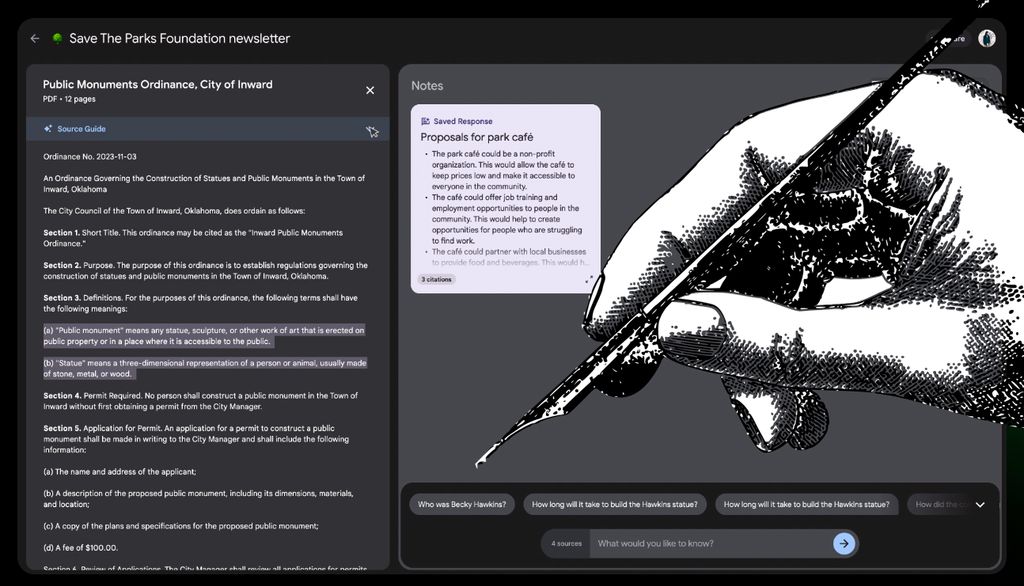Click the notebook emoji beside the newsletter title
1024x586 pixels.
pyautogui.click(x=57, y=38)
